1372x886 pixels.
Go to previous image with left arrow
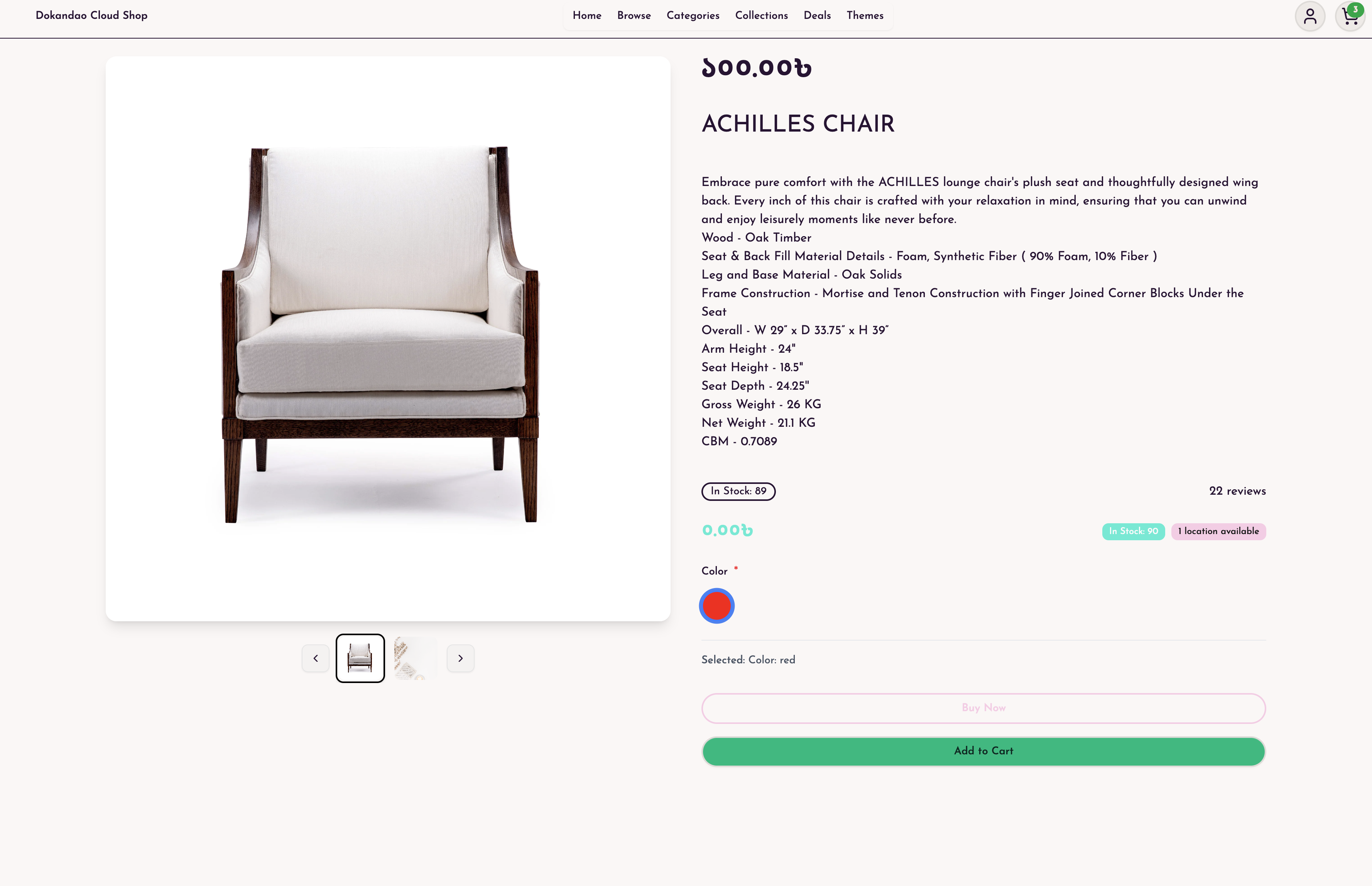click(x=315, y=658)
